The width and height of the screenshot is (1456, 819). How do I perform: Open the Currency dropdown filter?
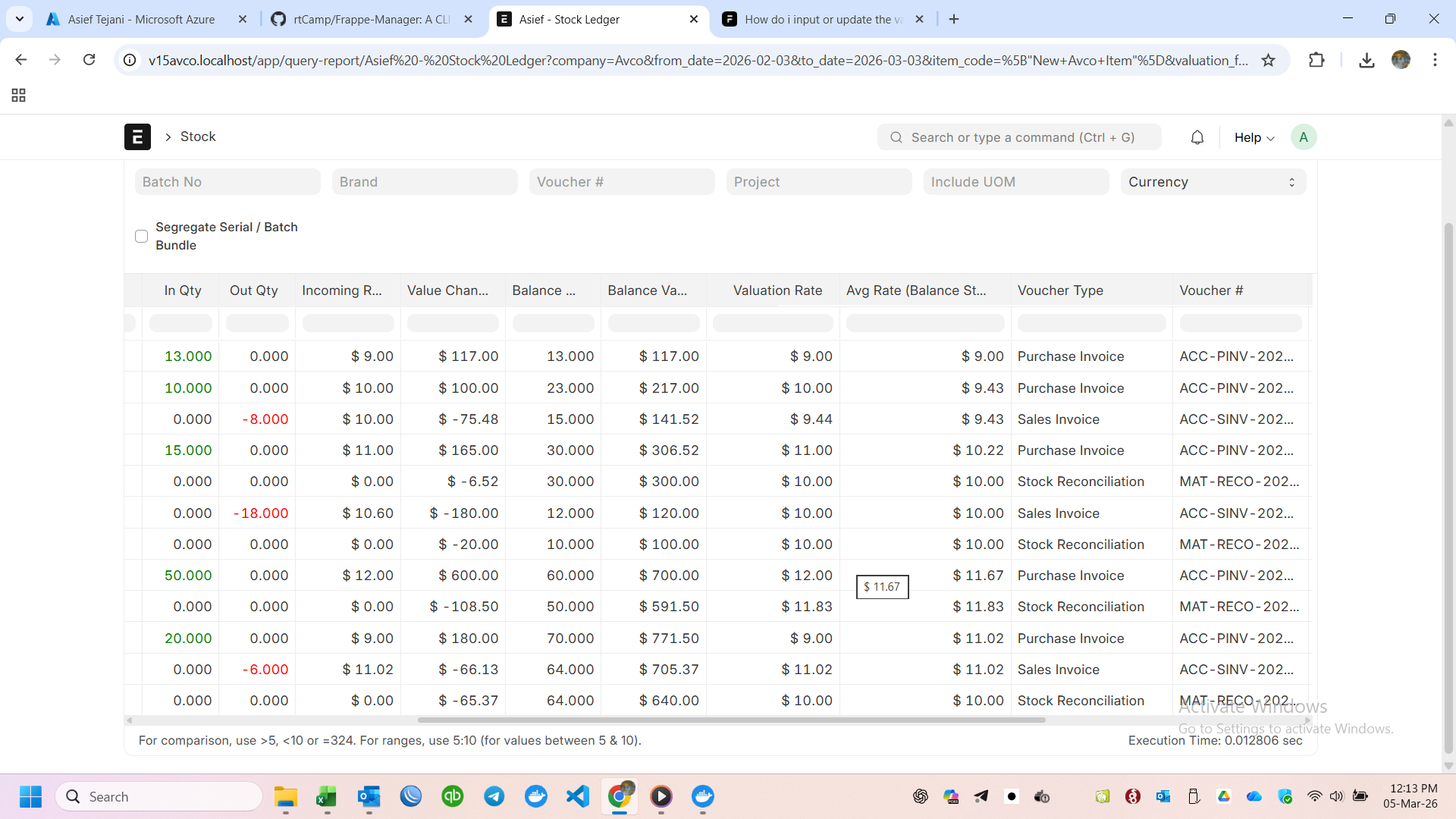(x=1213, y=182)
